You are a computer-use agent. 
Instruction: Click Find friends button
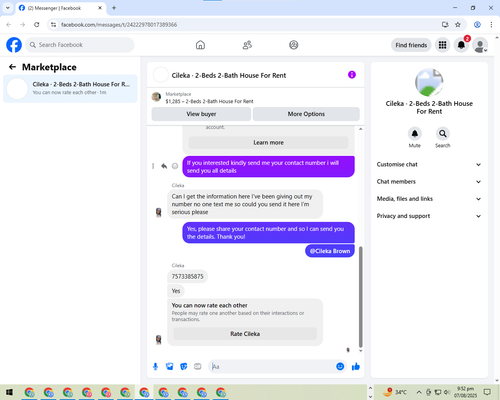coord(411,45)
